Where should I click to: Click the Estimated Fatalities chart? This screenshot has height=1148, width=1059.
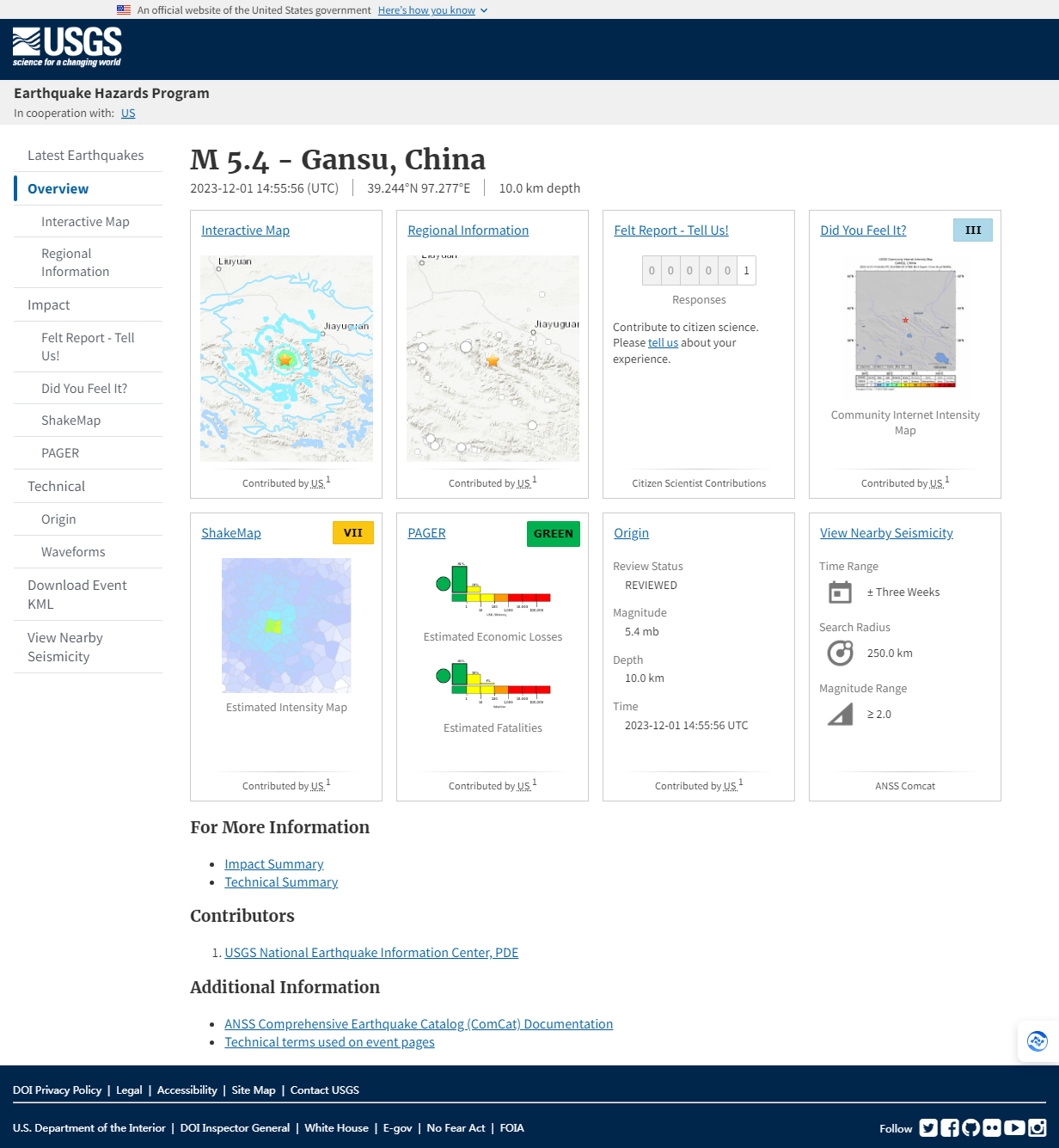[x=493, y=684]
